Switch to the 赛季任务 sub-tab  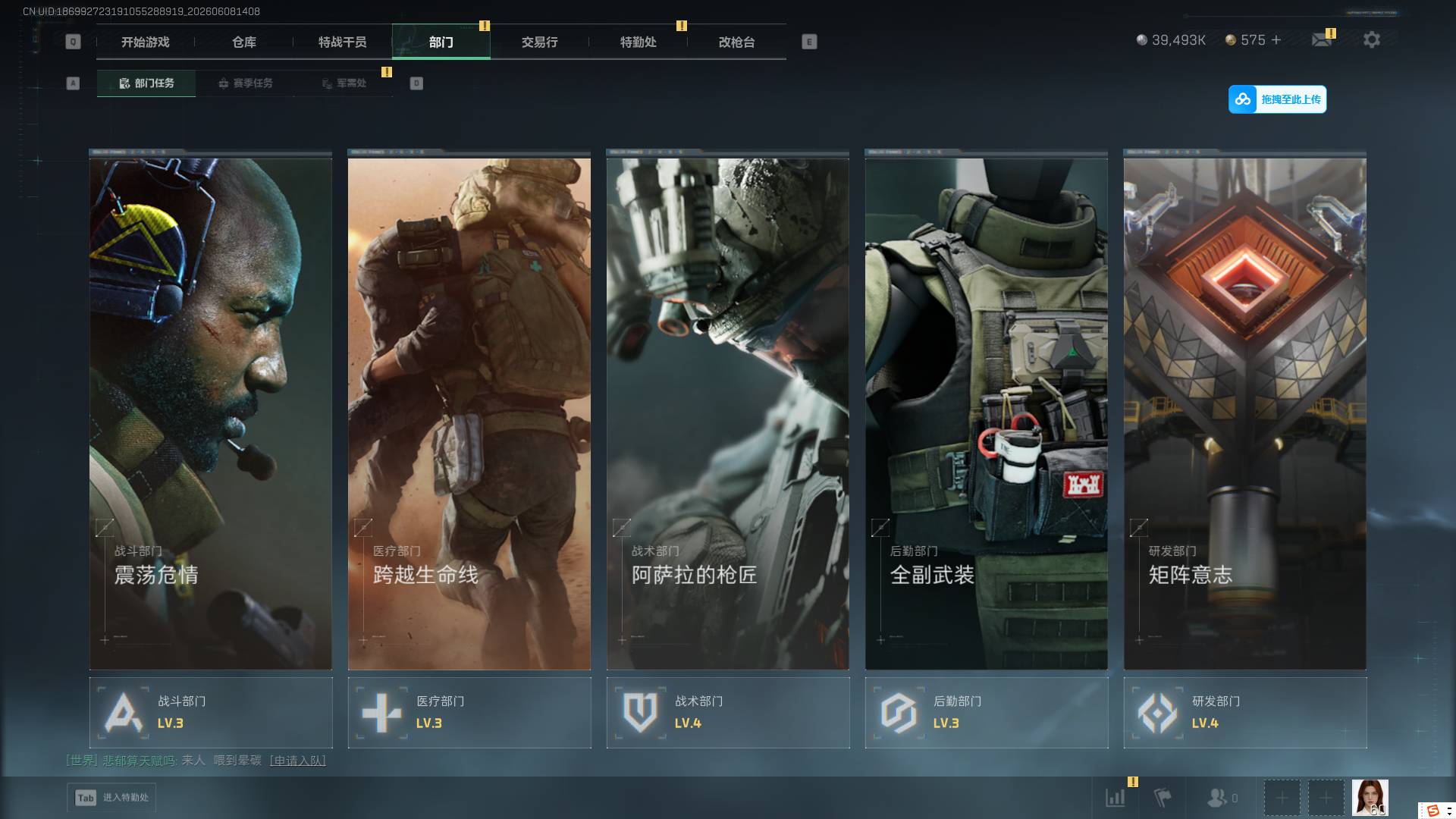245,83
